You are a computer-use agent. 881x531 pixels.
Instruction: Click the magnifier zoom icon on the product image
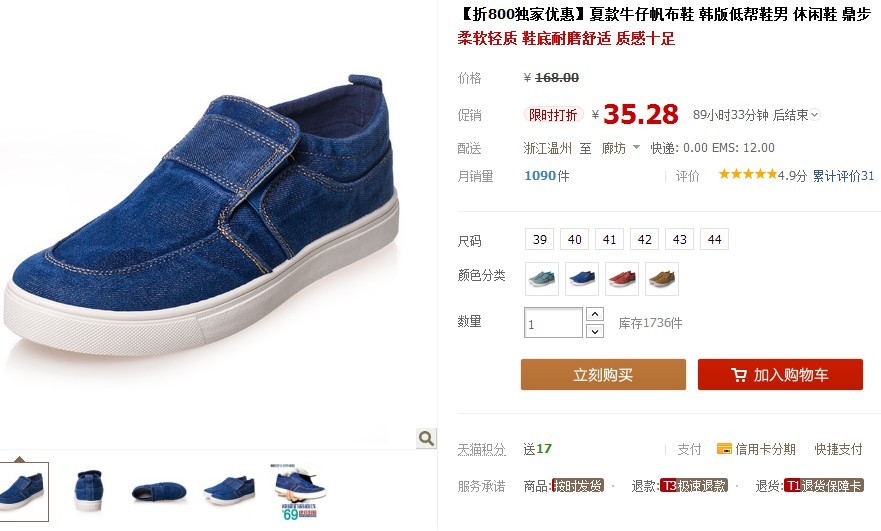point(426,438)
